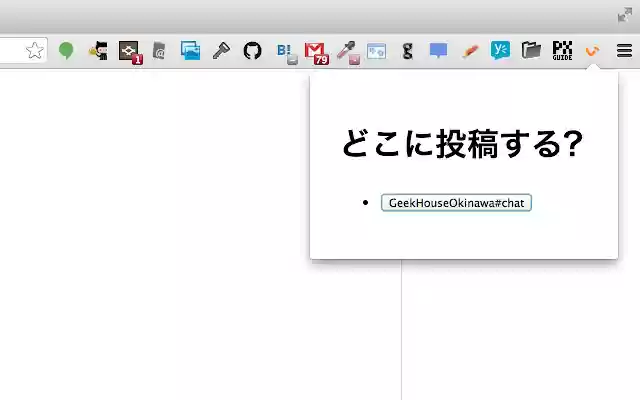Viewport: 640px width, 400px height.
Task: Open the blue stacked images extension
Action: (191, 51)
